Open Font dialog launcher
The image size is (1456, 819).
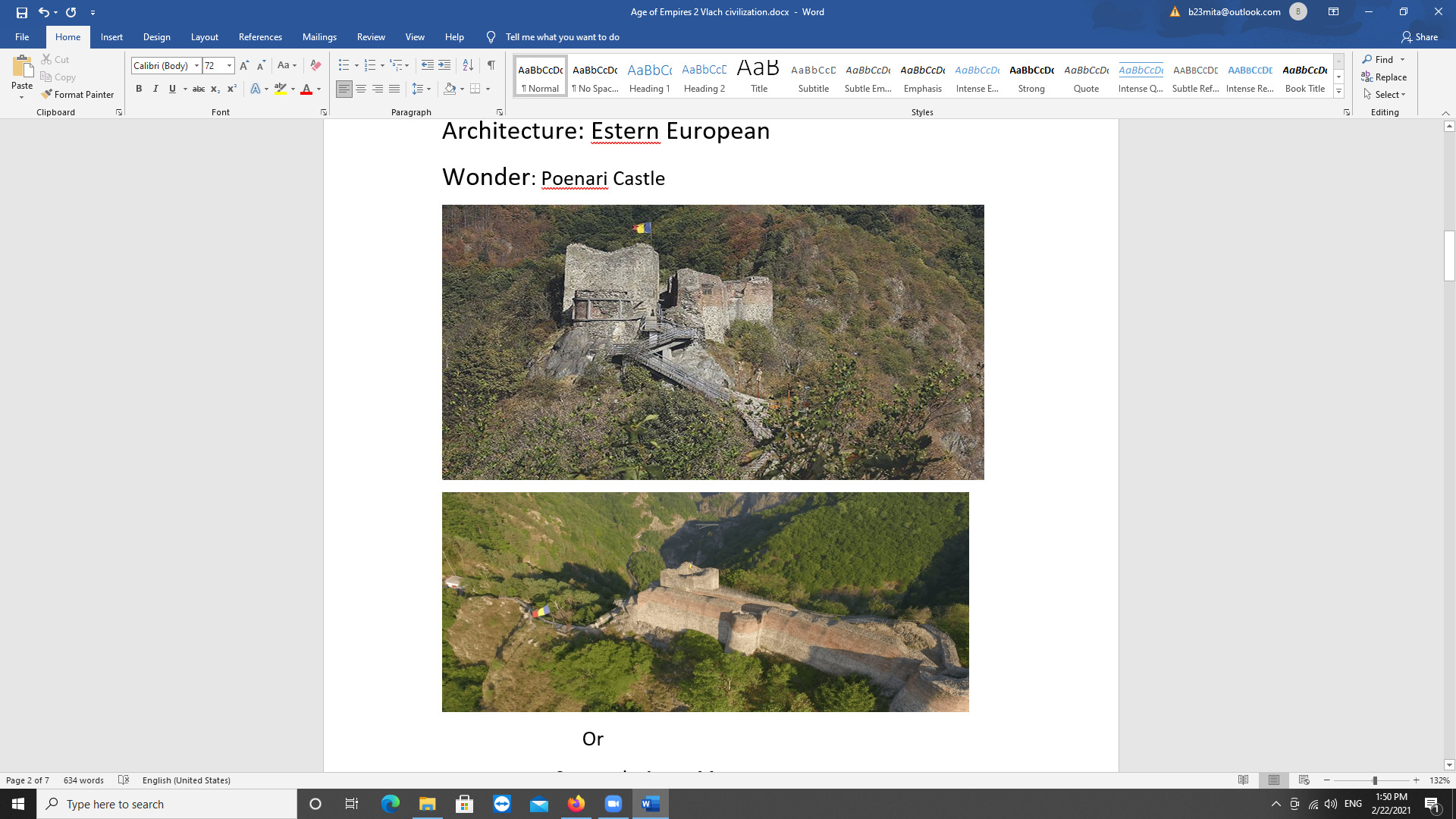click(324, 112)
